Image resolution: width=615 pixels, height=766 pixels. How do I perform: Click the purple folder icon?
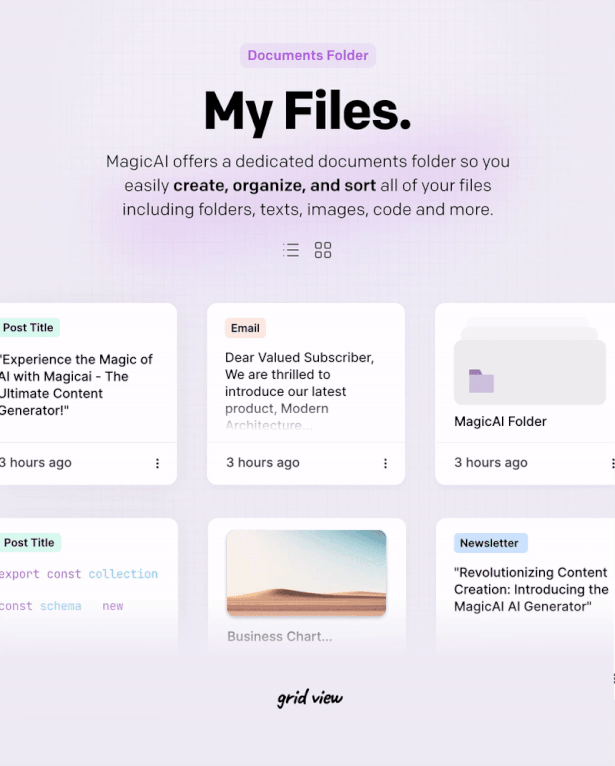[x=481, y=381]
